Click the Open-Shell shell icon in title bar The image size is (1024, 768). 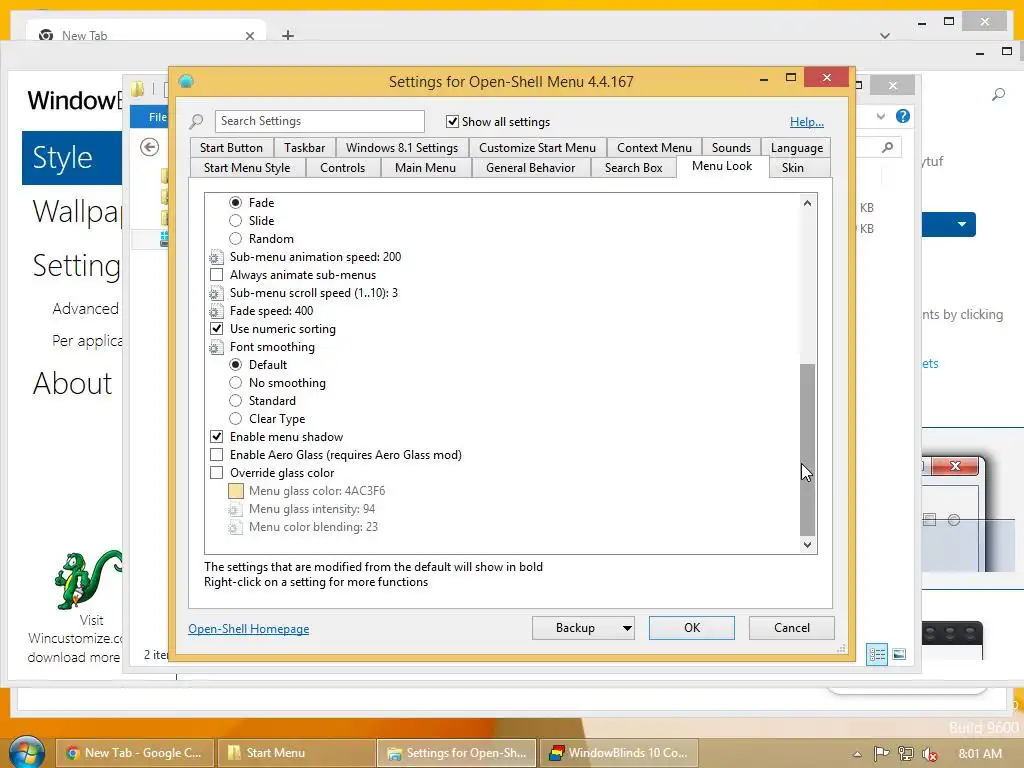(186, 82)
